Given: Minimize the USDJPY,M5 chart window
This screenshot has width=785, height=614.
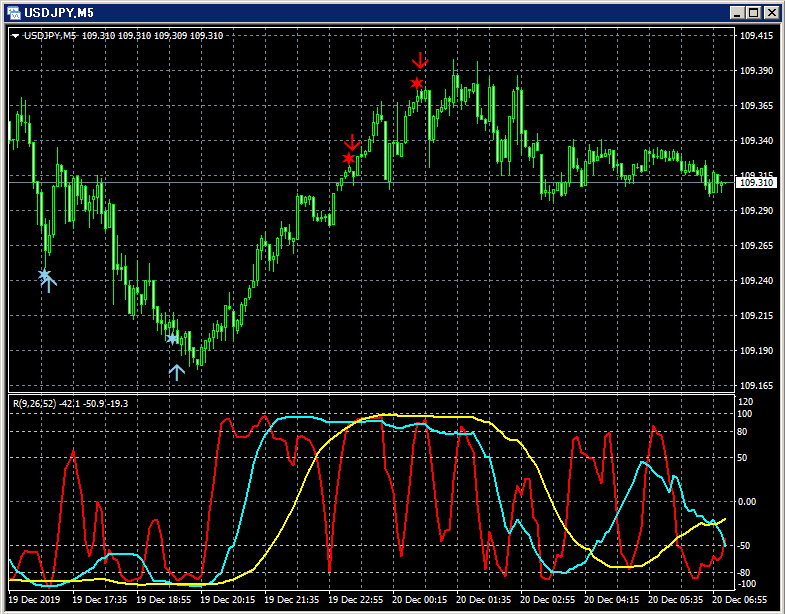Looking at the screenshot, I should (737, 13).
